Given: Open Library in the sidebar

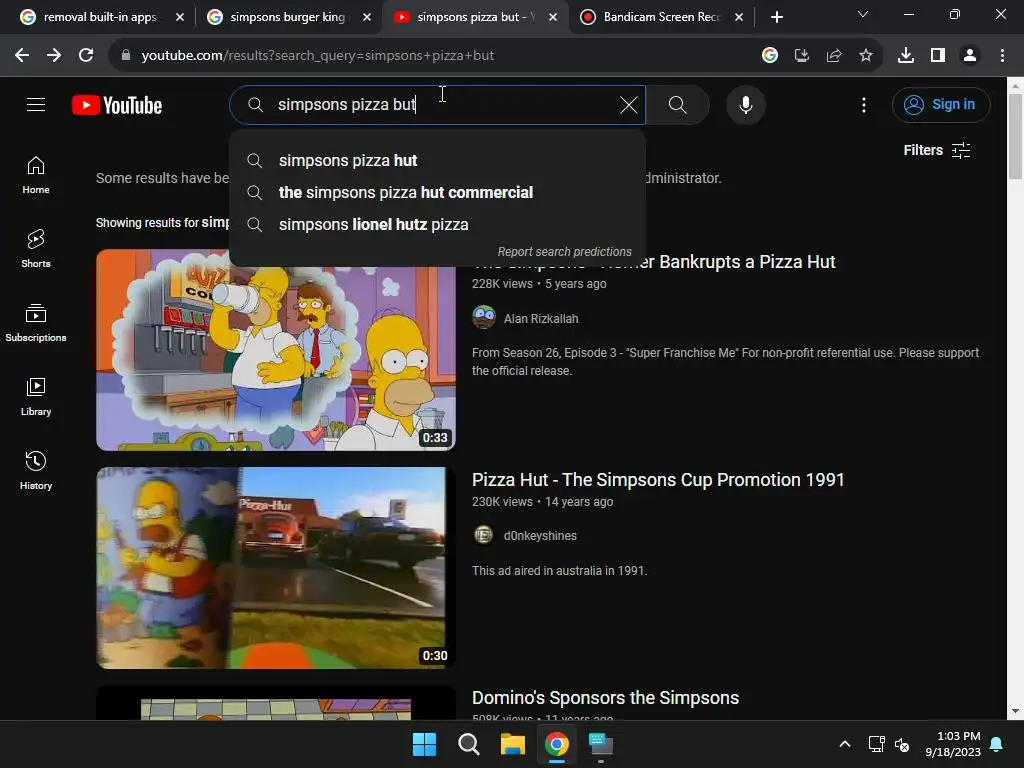Looking at the screenshot, I should click(36, 396).
